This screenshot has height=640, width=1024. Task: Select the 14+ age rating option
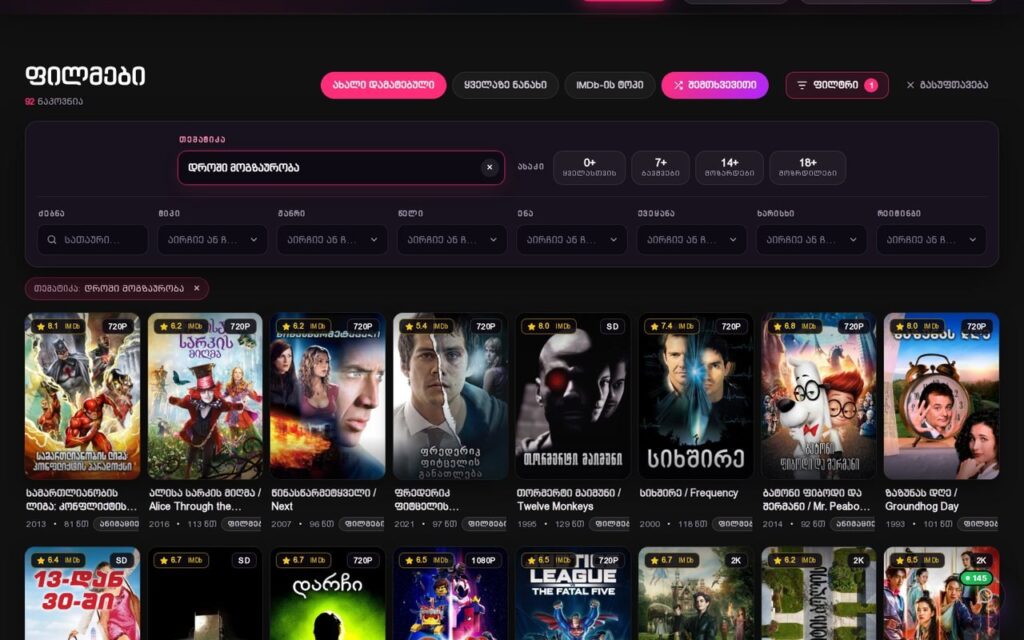(729, 168)
